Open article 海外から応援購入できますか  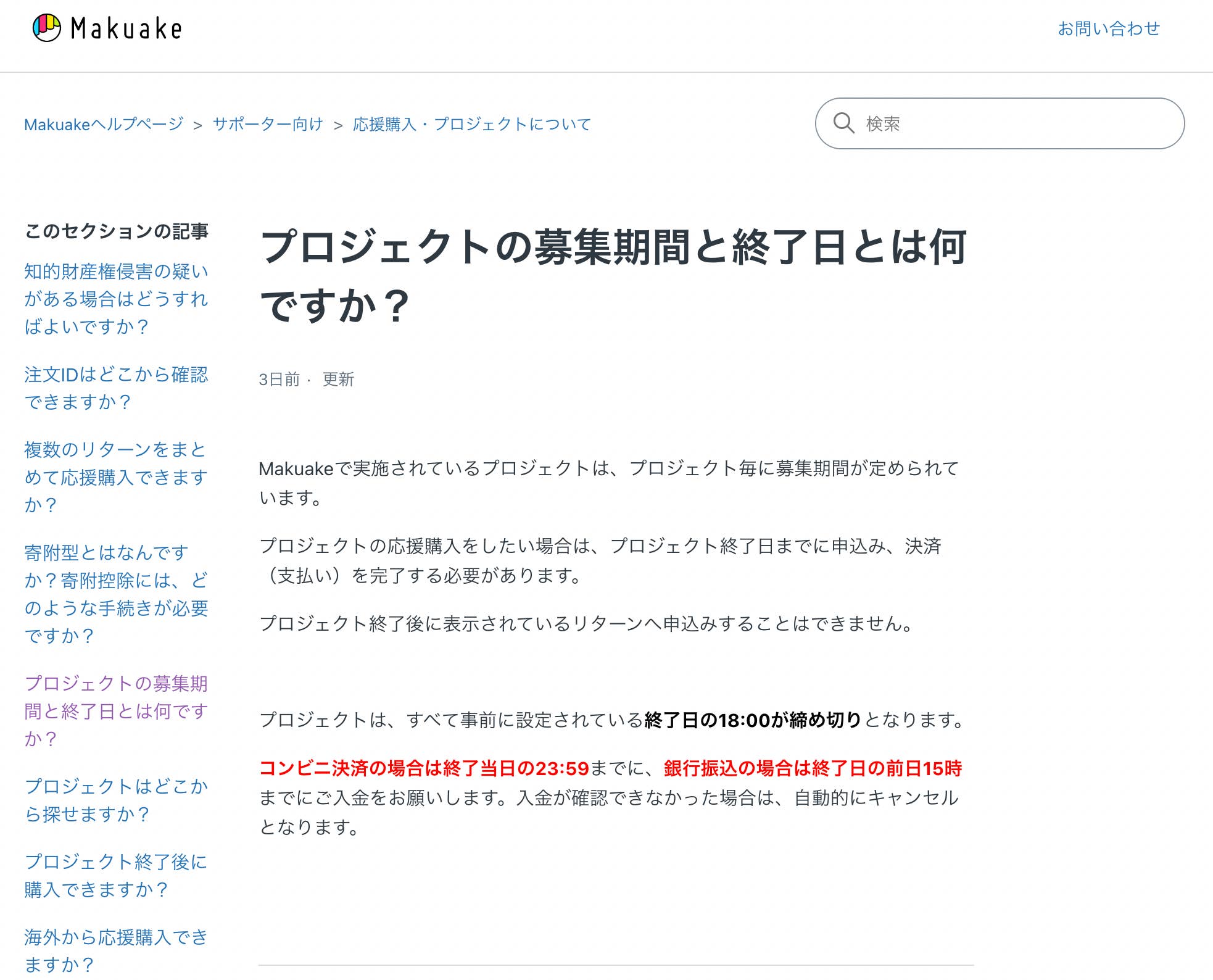pyautogui.click(x=116, y=951)
